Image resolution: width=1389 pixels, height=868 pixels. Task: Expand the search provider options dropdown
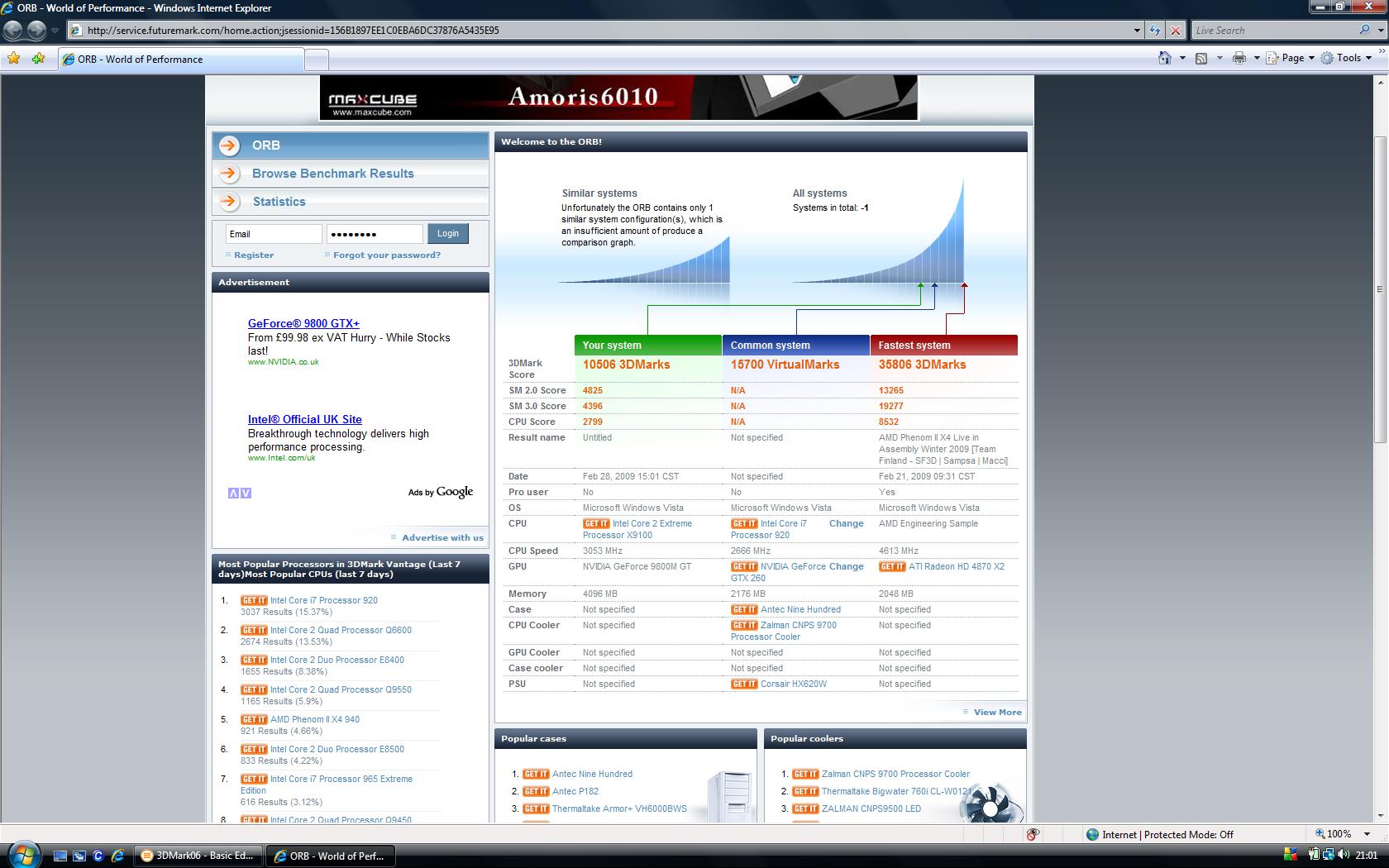tap(1380, 31)
